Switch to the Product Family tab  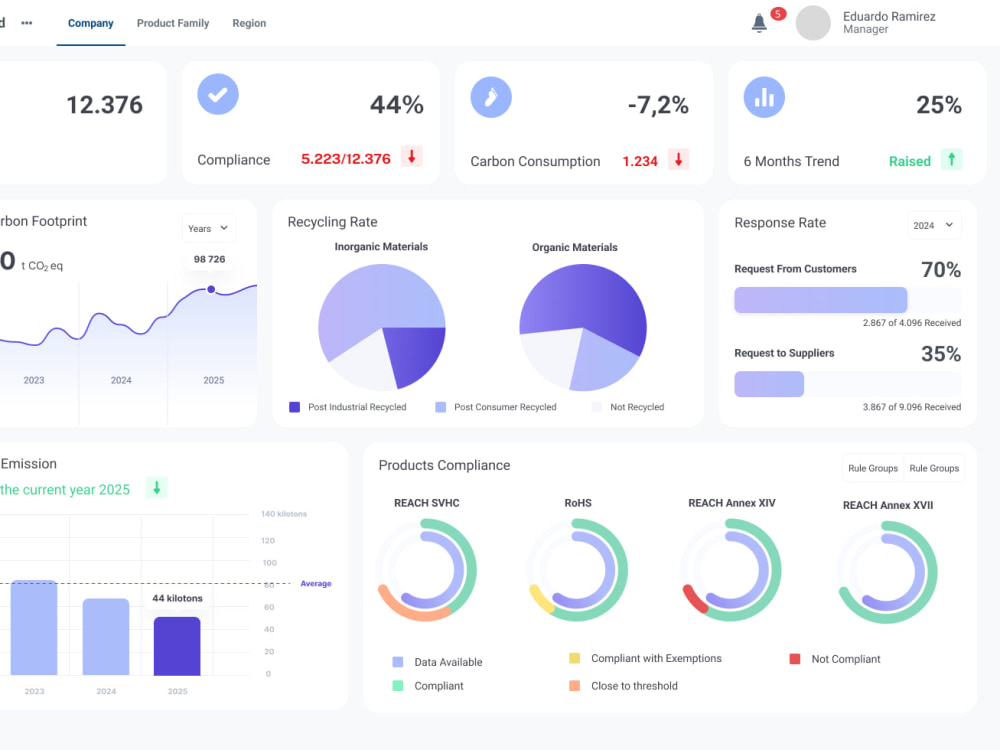tap(173, 24)
